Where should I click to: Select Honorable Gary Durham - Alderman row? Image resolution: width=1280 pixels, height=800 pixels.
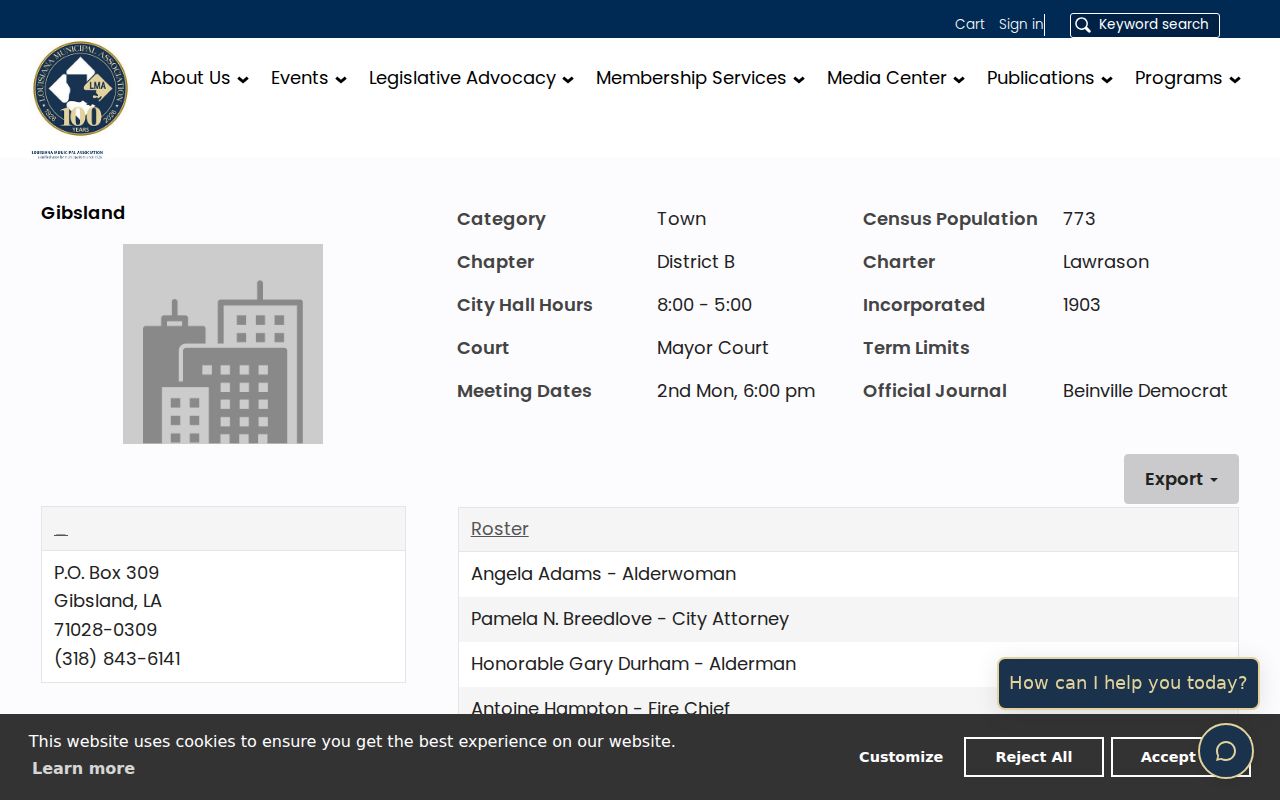848,664
